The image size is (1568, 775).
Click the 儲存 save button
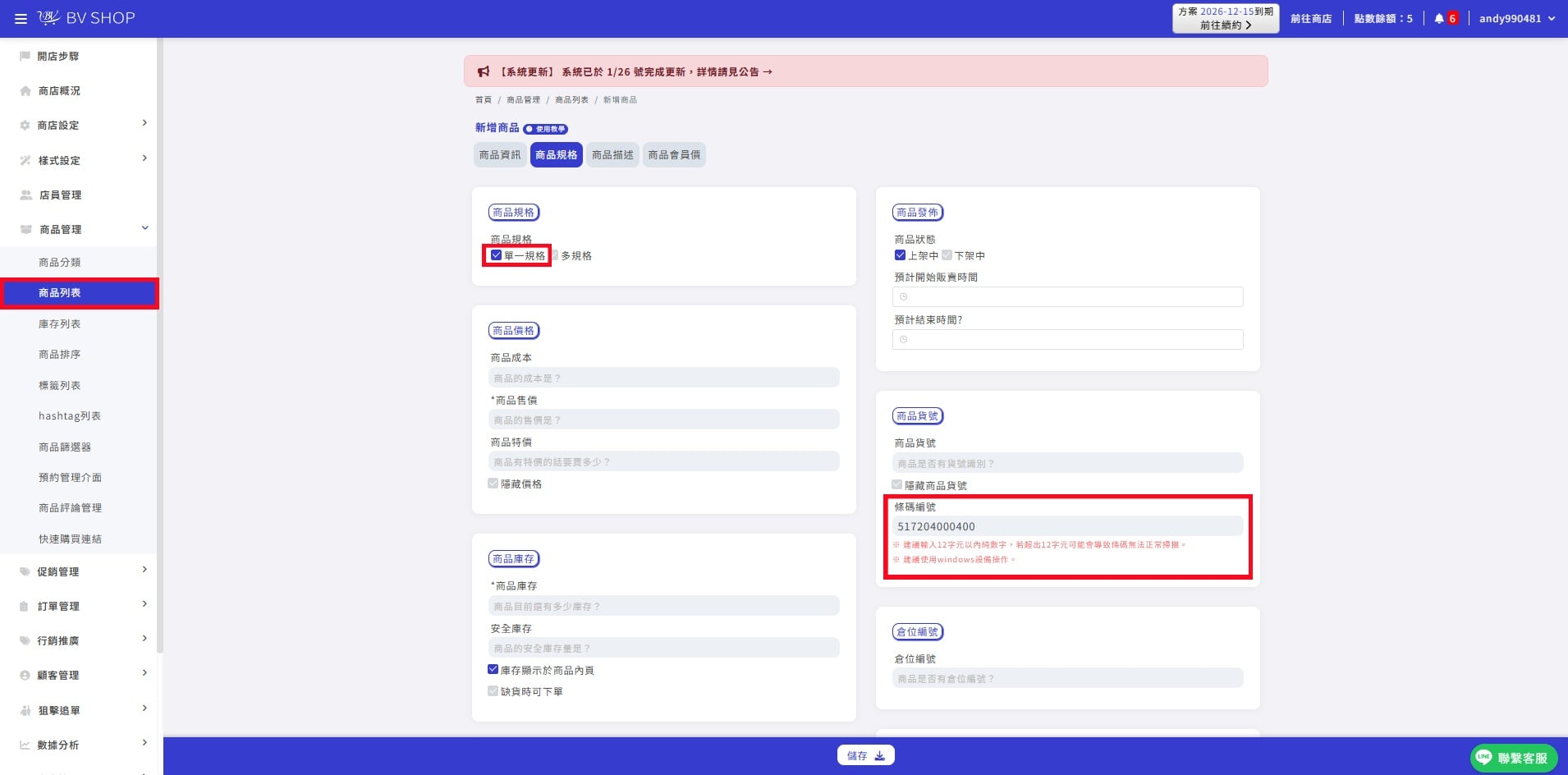pos(865,755)
